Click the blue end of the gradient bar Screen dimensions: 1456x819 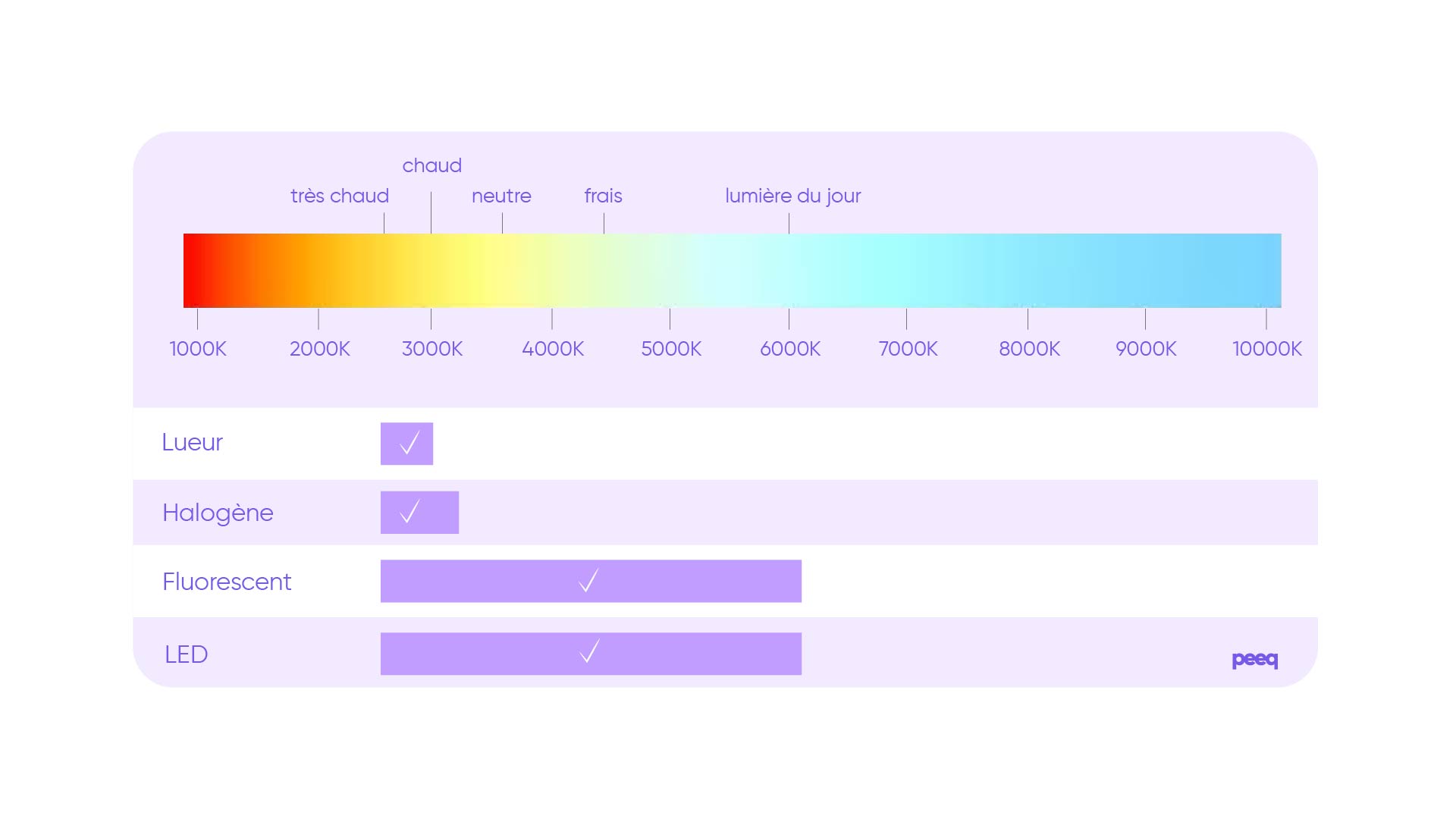(x=1244, y=271)
